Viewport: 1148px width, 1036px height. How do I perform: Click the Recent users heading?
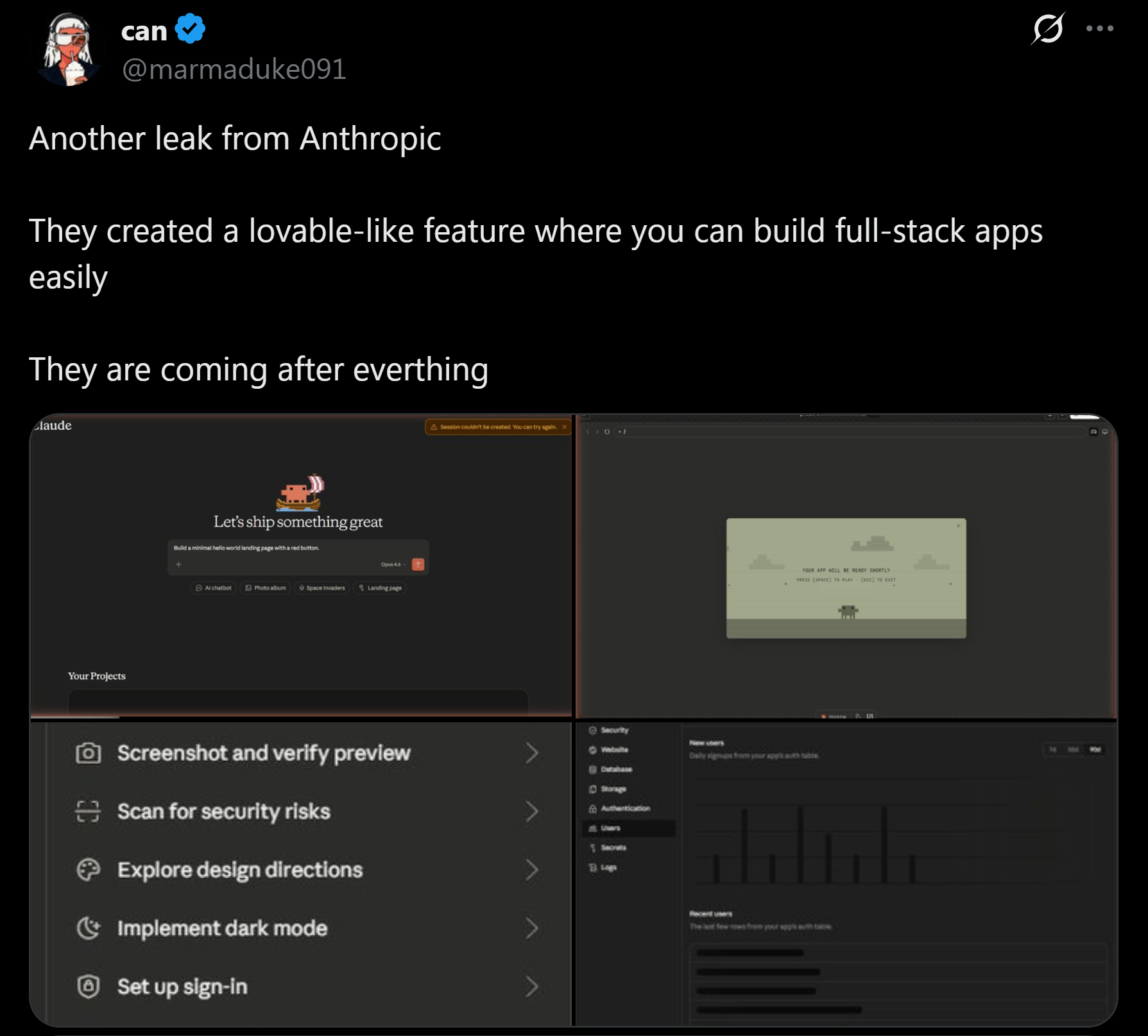coord(711,913)
